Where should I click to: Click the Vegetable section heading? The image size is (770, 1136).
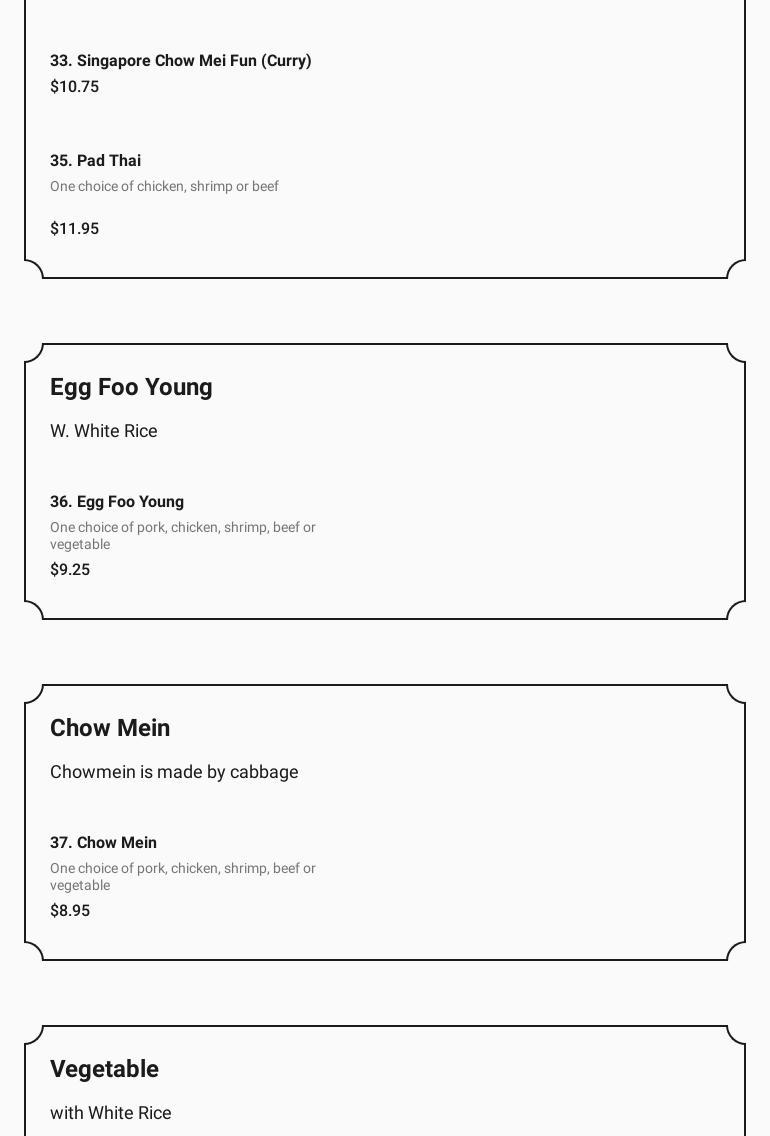click(104, 1070)
